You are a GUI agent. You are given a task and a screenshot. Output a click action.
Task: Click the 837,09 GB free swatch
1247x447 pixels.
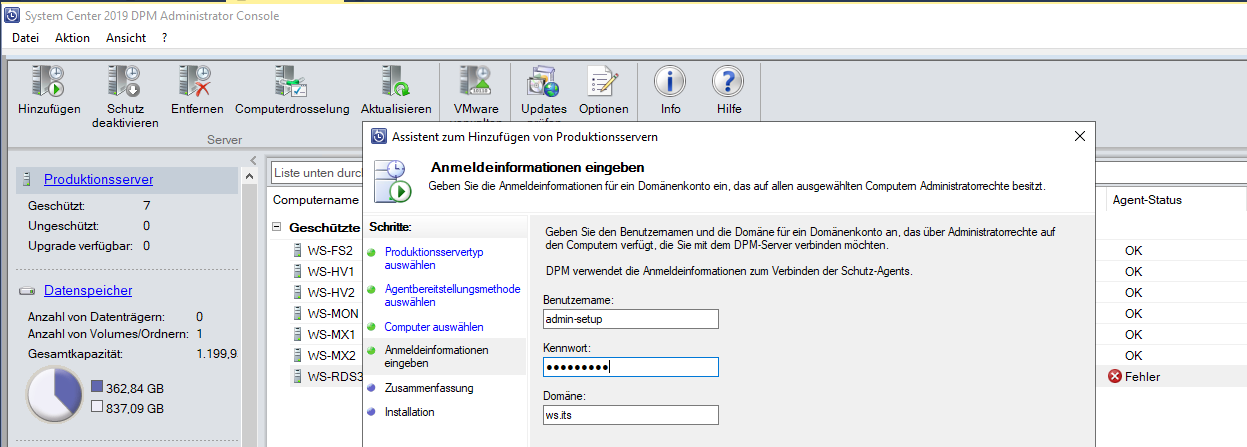pyautogui.click(x=96, y=408)
